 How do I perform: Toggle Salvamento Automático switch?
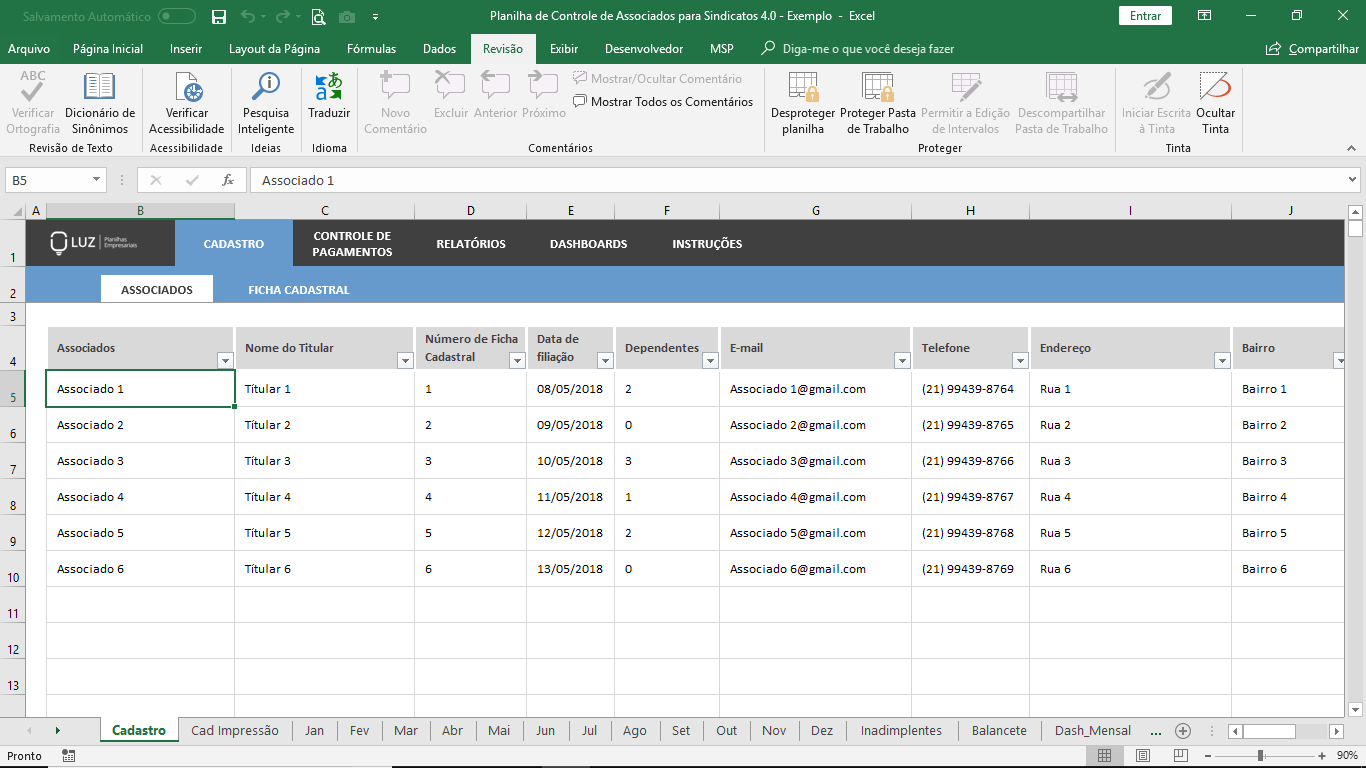point(177,16)
